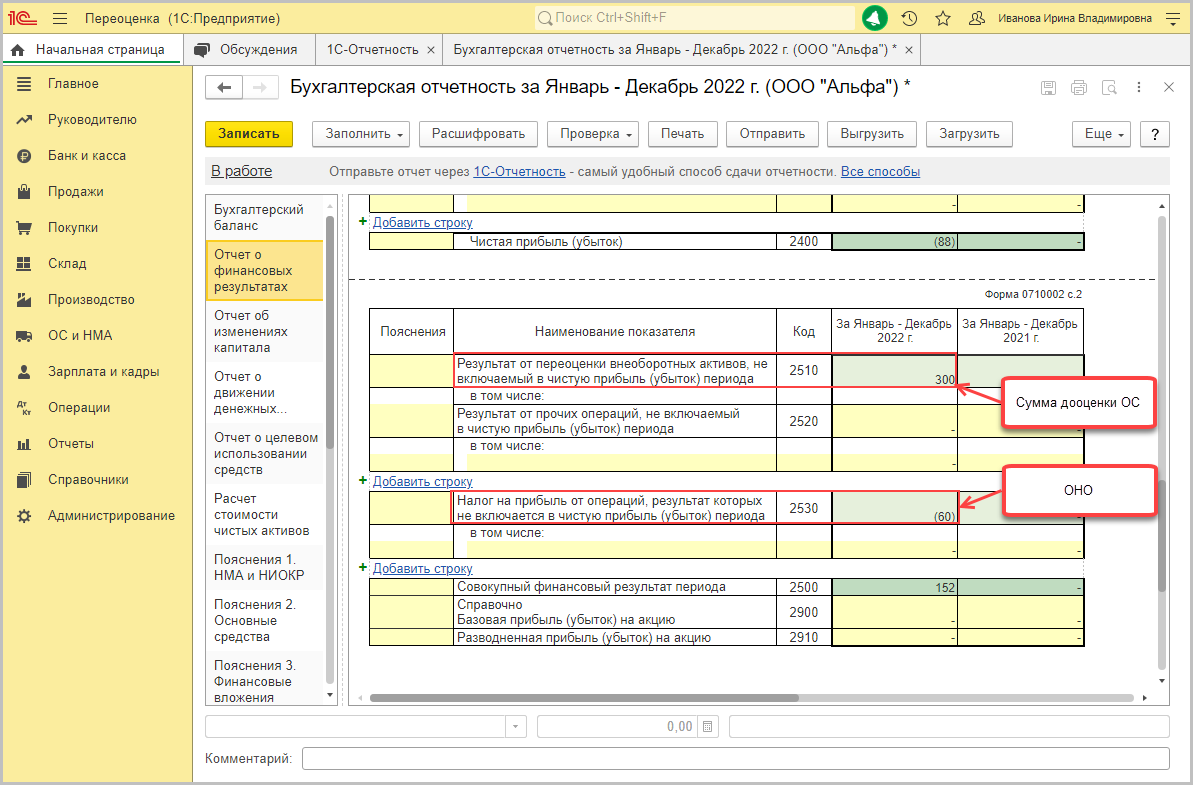Click the back arrow navigation button
This screenshot has width=1193, height=785.
coord(224,88)
